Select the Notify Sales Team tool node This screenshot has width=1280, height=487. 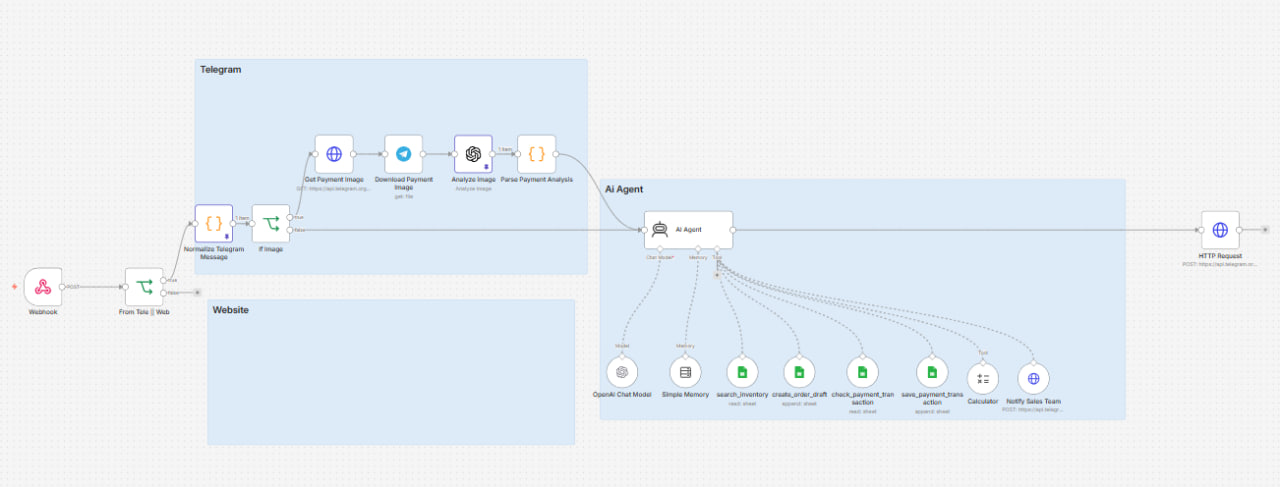pyautogui.click(x=1034, y=378)
